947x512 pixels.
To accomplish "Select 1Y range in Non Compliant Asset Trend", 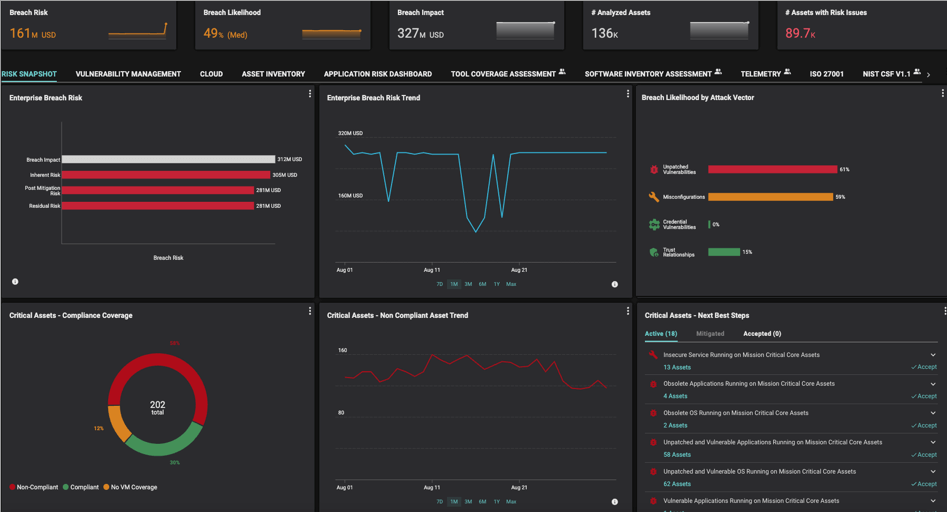I will pyautogui.click(x=496, y=502).
